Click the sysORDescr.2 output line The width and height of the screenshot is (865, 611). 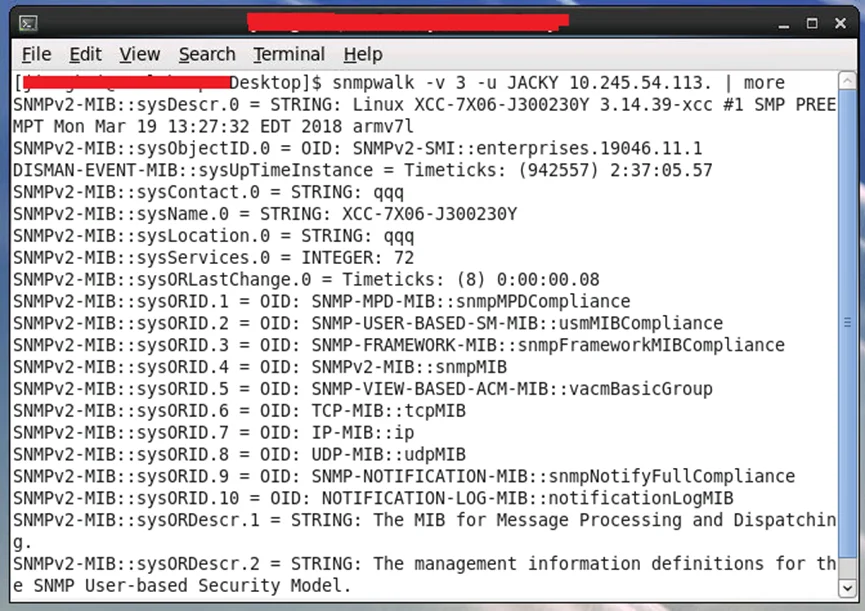425,575
